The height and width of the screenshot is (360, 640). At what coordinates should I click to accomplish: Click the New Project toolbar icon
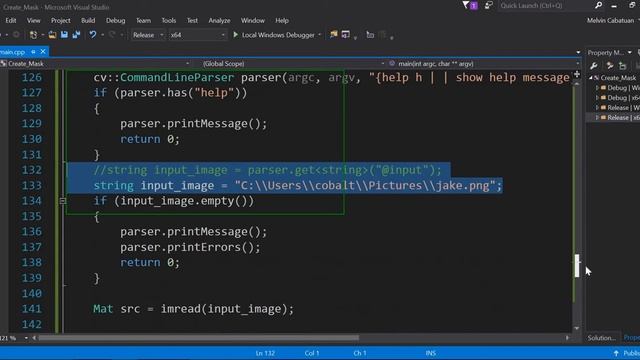[x=33, y=35]
